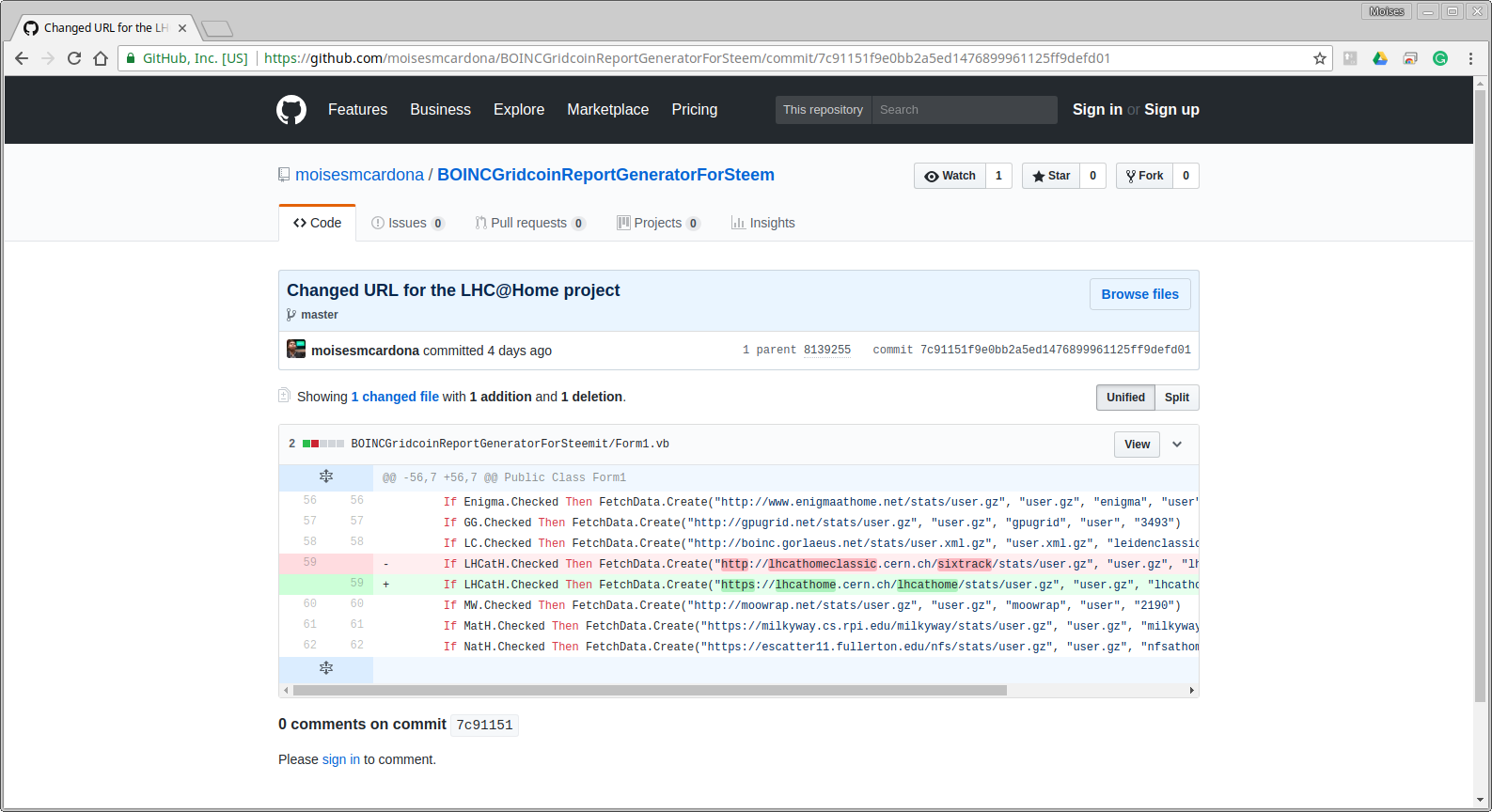The height and width of the screenshot is (812, 1492).
Task: Click the browser address bar URL
Action: coord(686,58)
